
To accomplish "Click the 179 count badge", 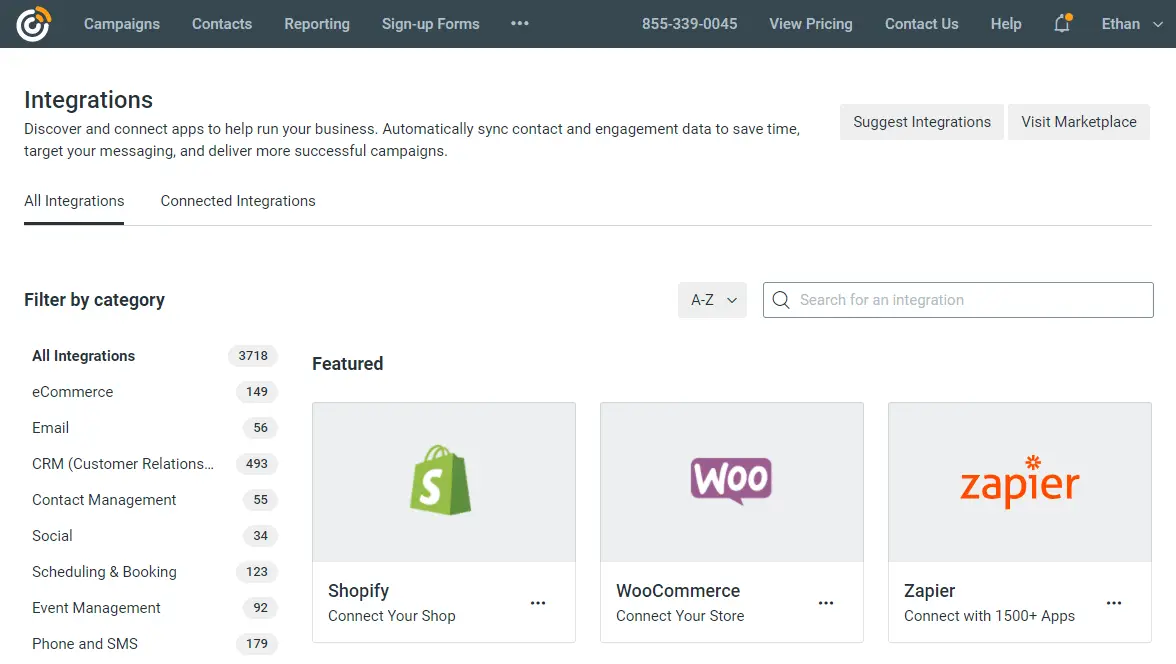I will (x=256, y=644).
